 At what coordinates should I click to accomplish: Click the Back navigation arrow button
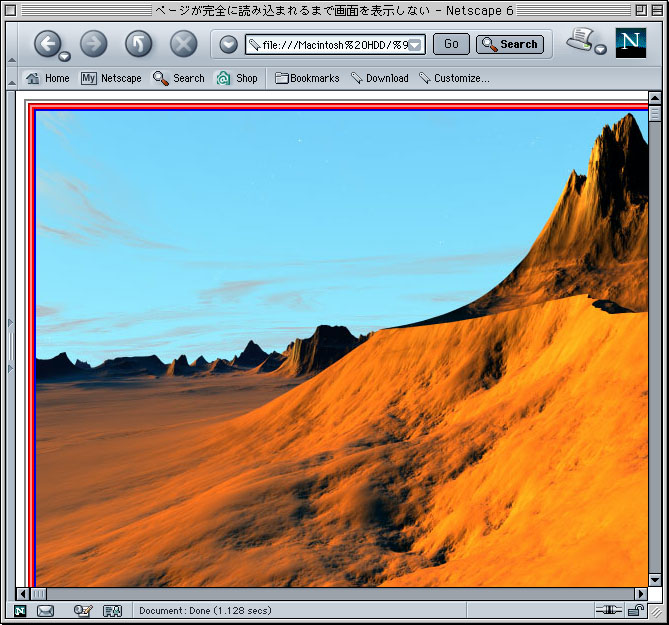click(x=47, y=44)
